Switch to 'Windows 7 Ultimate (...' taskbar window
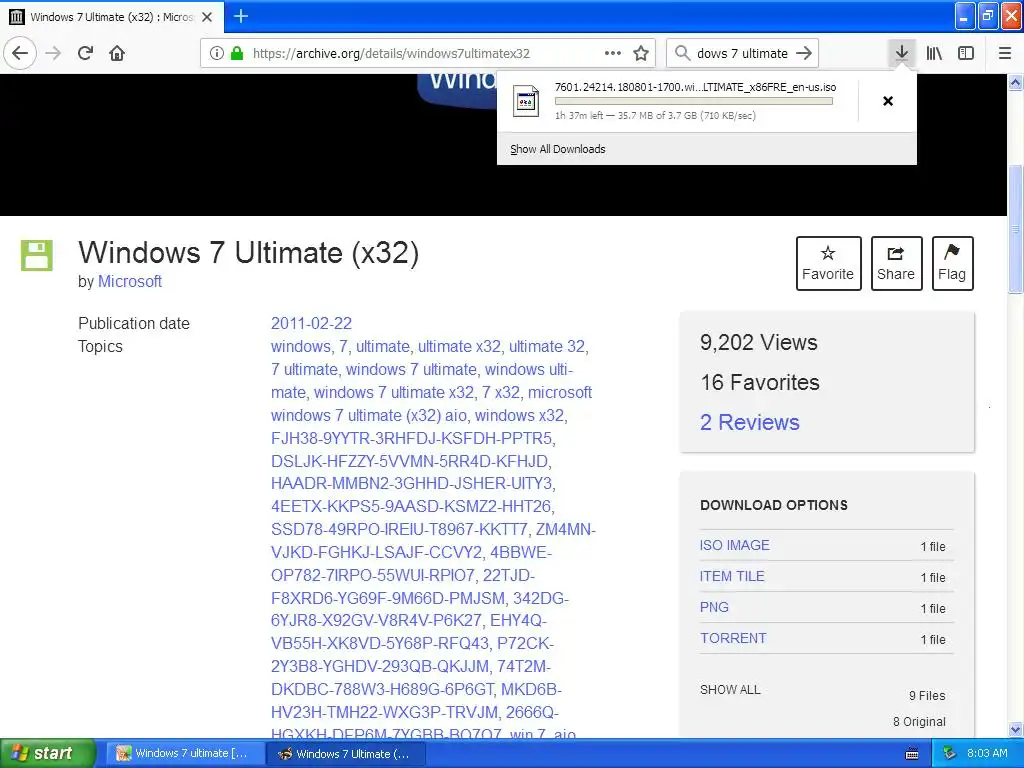Image resolution: width=1024 pixels, height=768 pixels. tap(346, 753)
